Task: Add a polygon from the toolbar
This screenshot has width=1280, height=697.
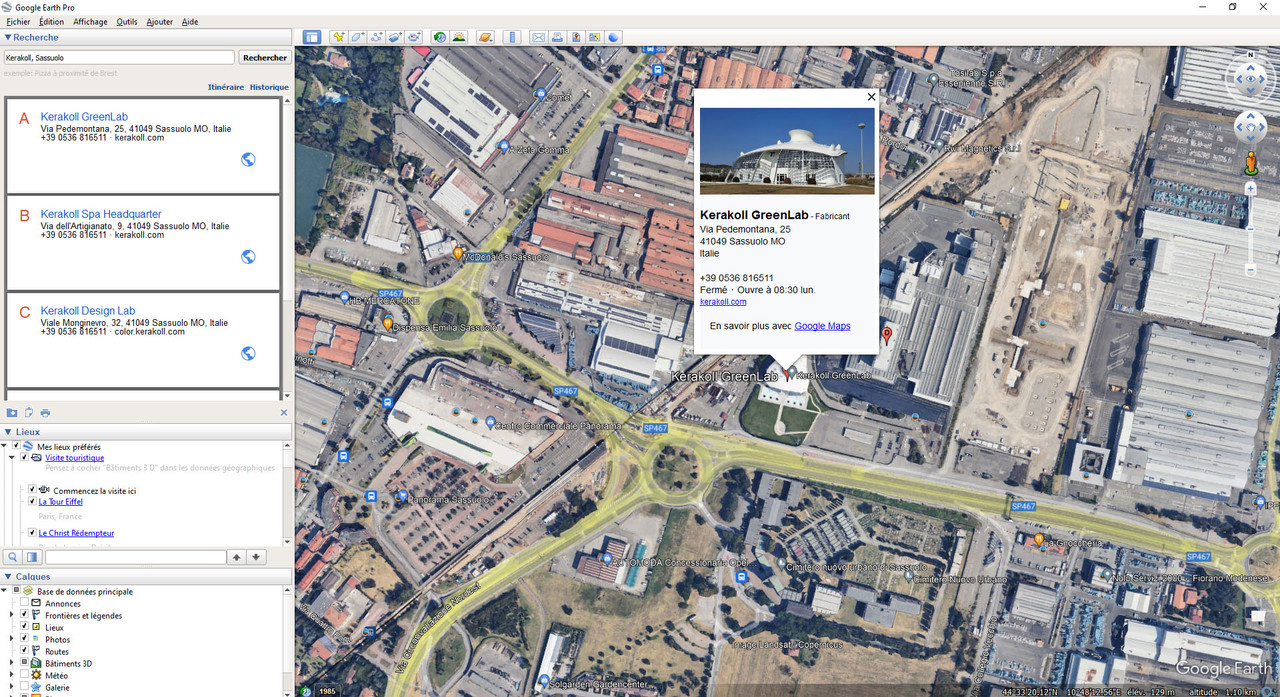Action: pos(357,37)
